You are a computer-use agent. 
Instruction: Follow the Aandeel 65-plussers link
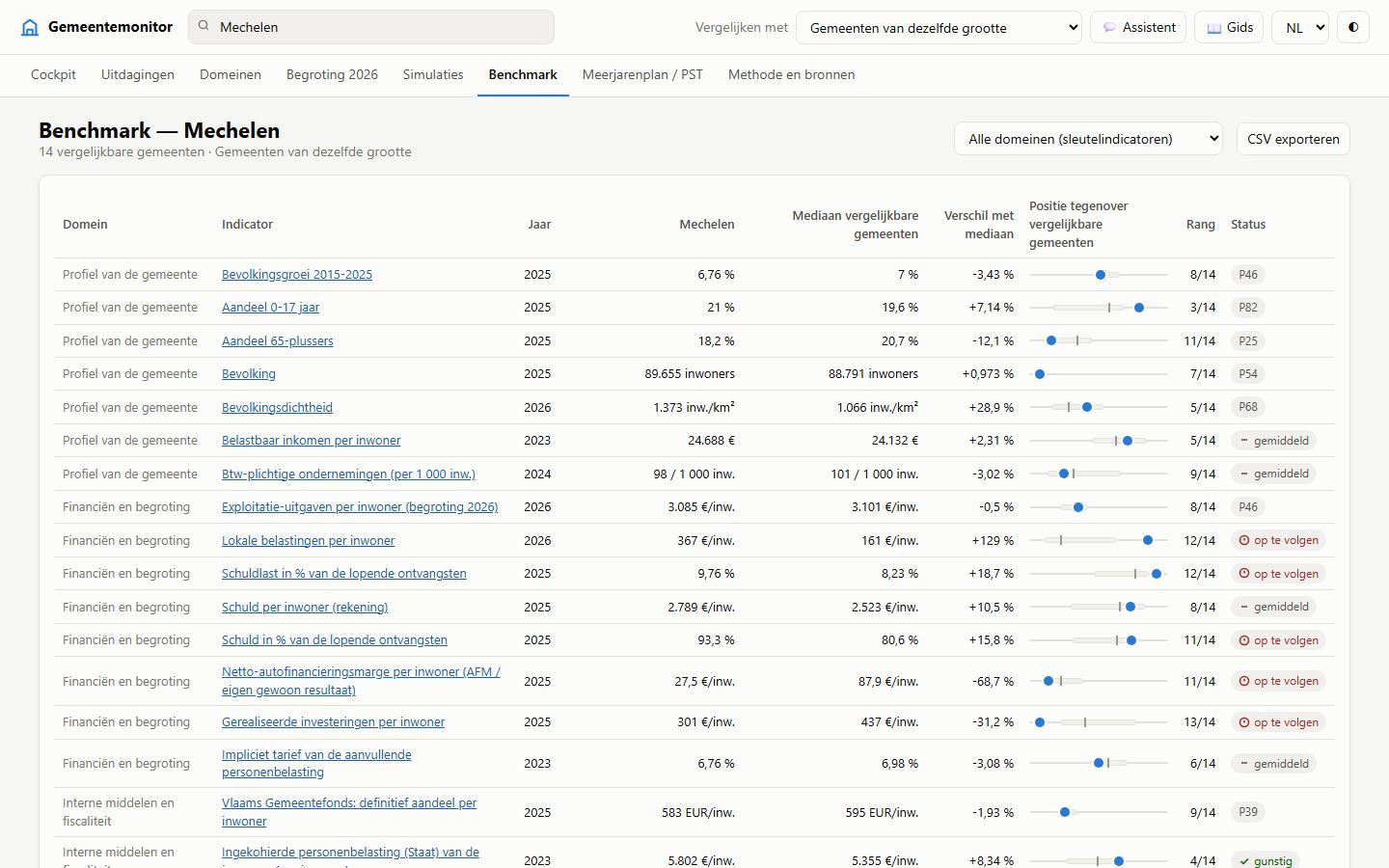coord(278,341)
